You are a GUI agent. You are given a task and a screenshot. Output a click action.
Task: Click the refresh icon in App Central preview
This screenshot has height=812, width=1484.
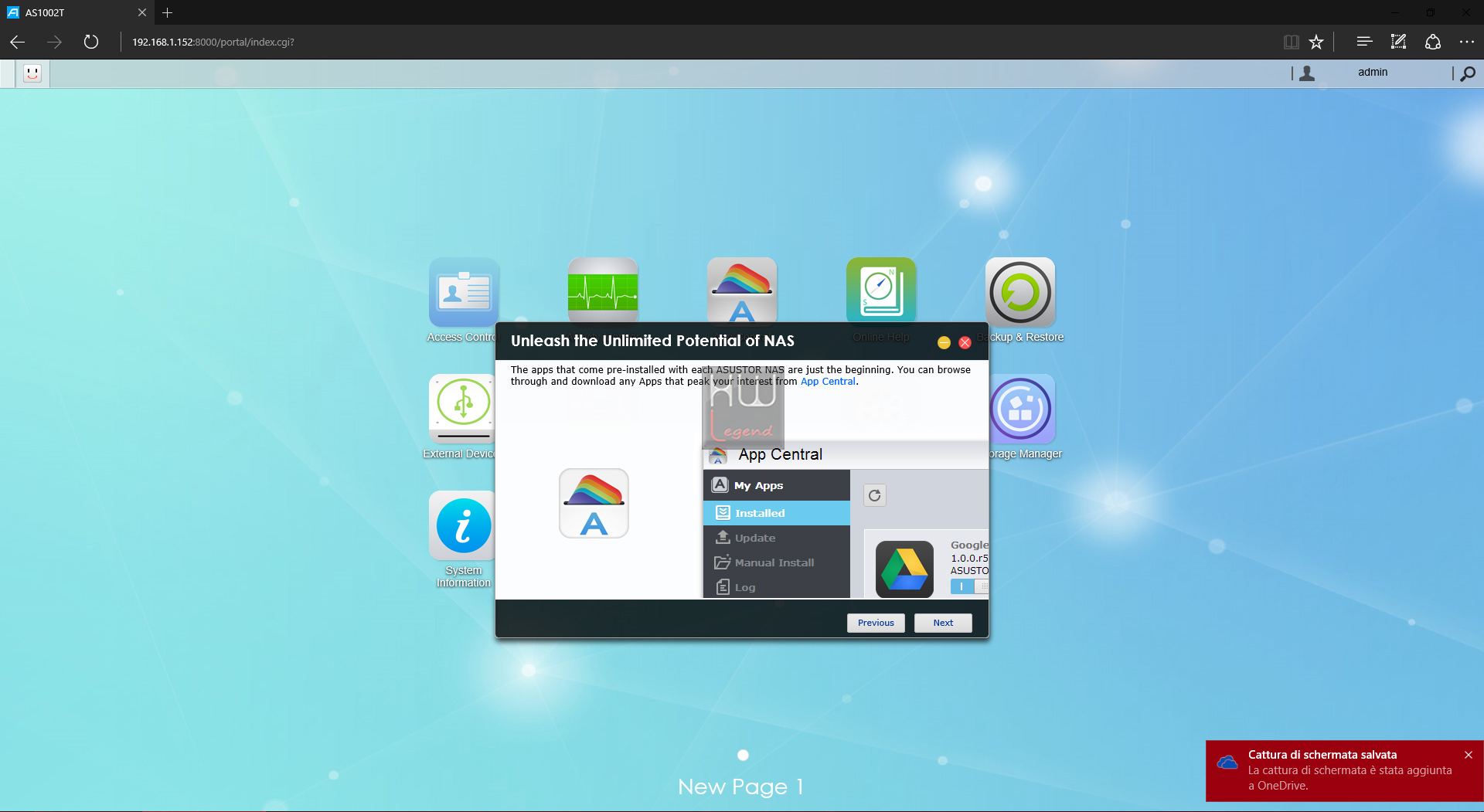[x=874, y=495]
